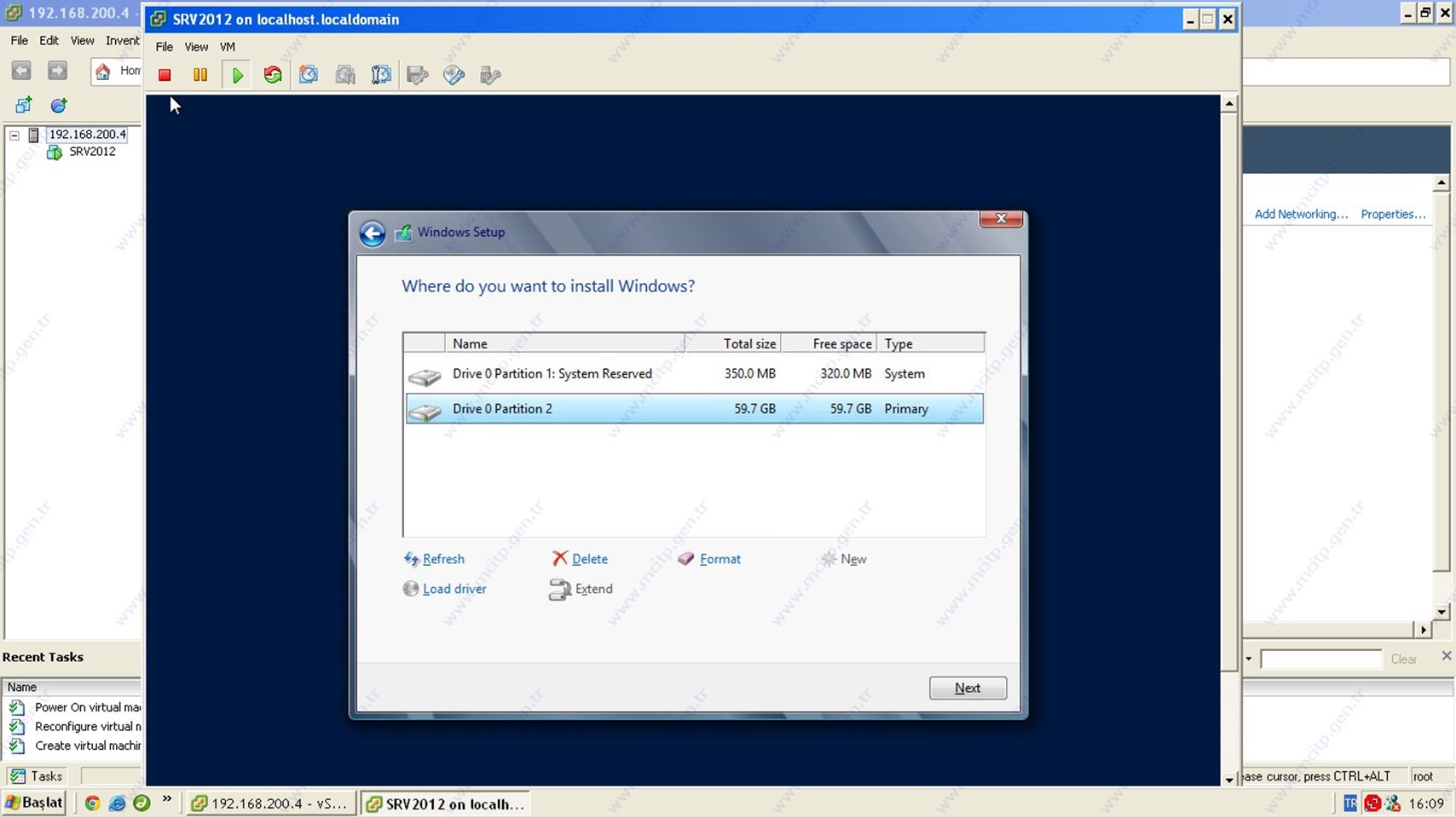Open Internet Explorer from quick launch
Screen dimensions: 1456x818
tap(117, 803)
